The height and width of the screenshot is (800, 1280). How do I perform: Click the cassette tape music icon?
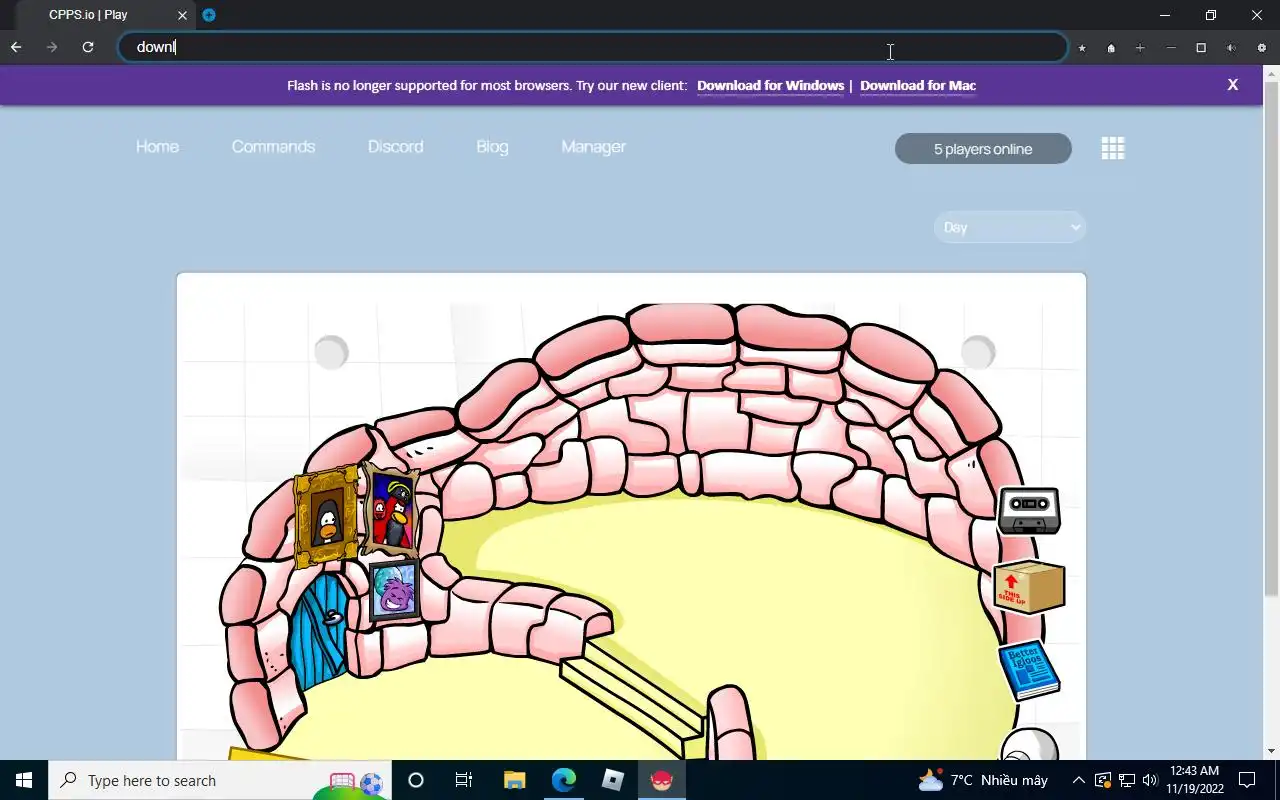pyautogui.click(x=1029, y=510)
